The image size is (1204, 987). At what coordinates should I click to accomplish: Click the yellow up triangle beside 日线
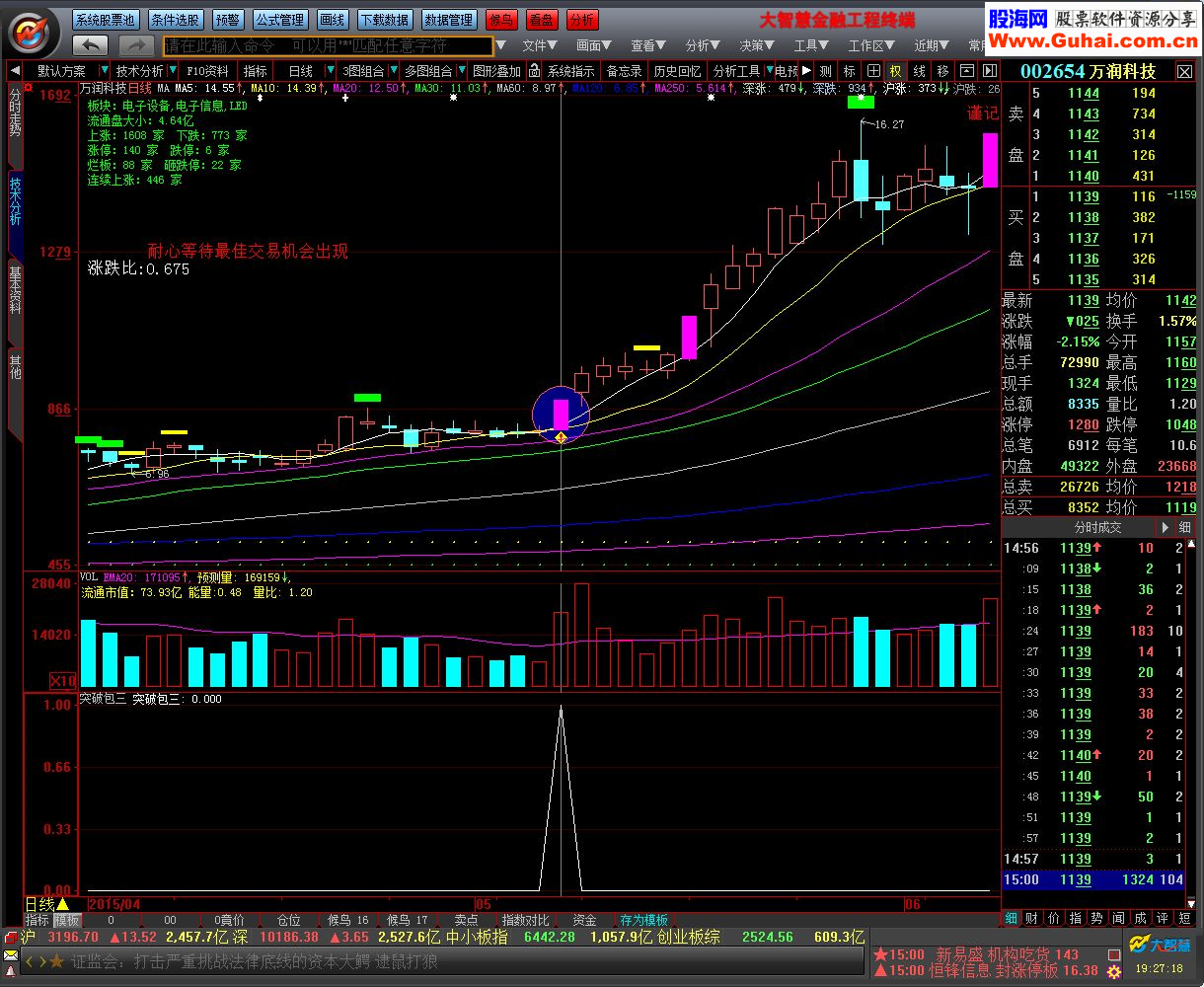pyautogui.click(x=62, y=903)
